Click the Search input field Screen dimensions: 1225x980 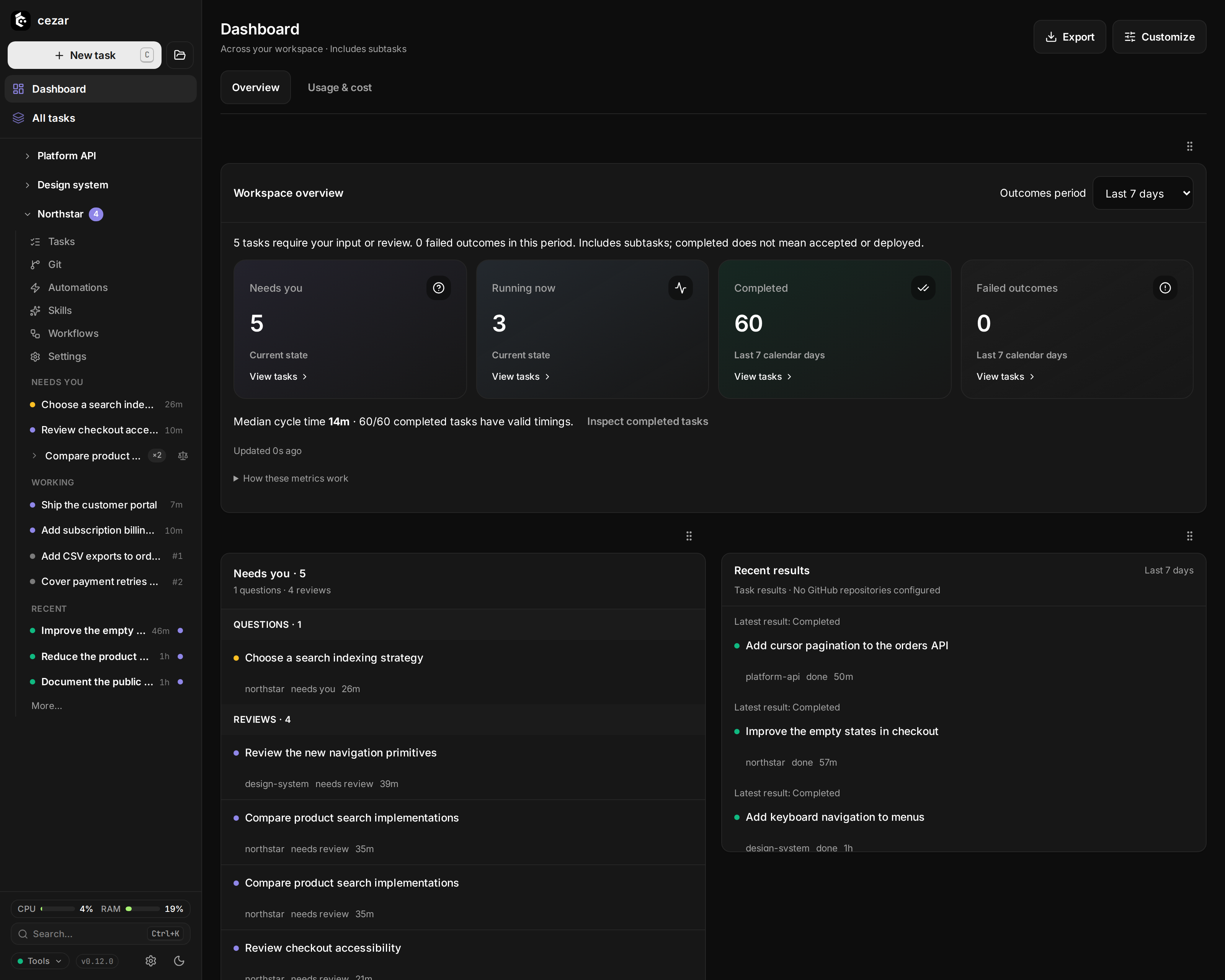click(101, 933)
